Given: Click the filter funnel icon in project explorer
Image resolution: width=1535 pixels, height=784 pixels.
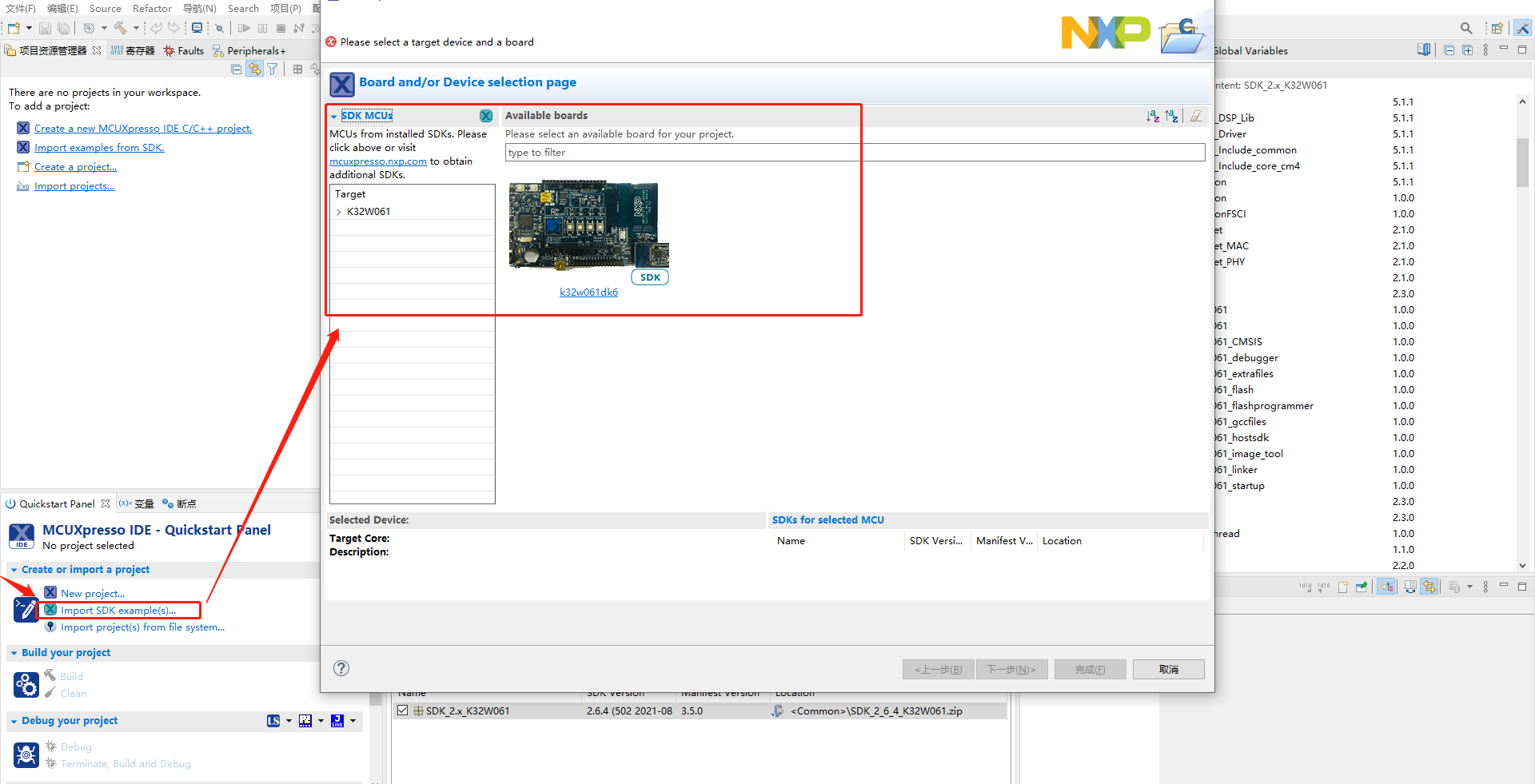Looking at the screenshot, I should pyautogui.click(x=273, y=70).
